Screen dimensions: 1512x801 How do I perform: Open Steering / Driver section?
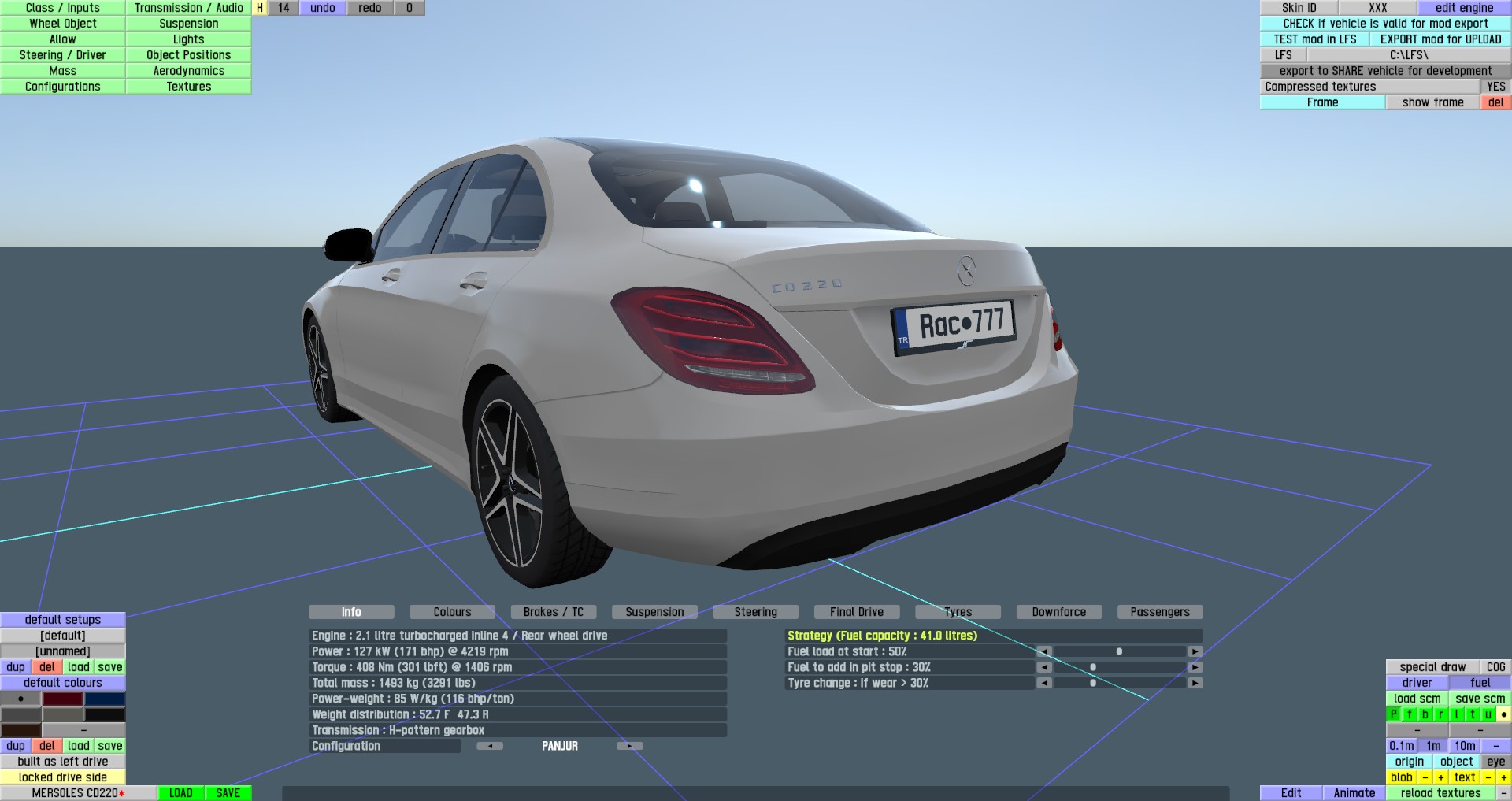63,55
